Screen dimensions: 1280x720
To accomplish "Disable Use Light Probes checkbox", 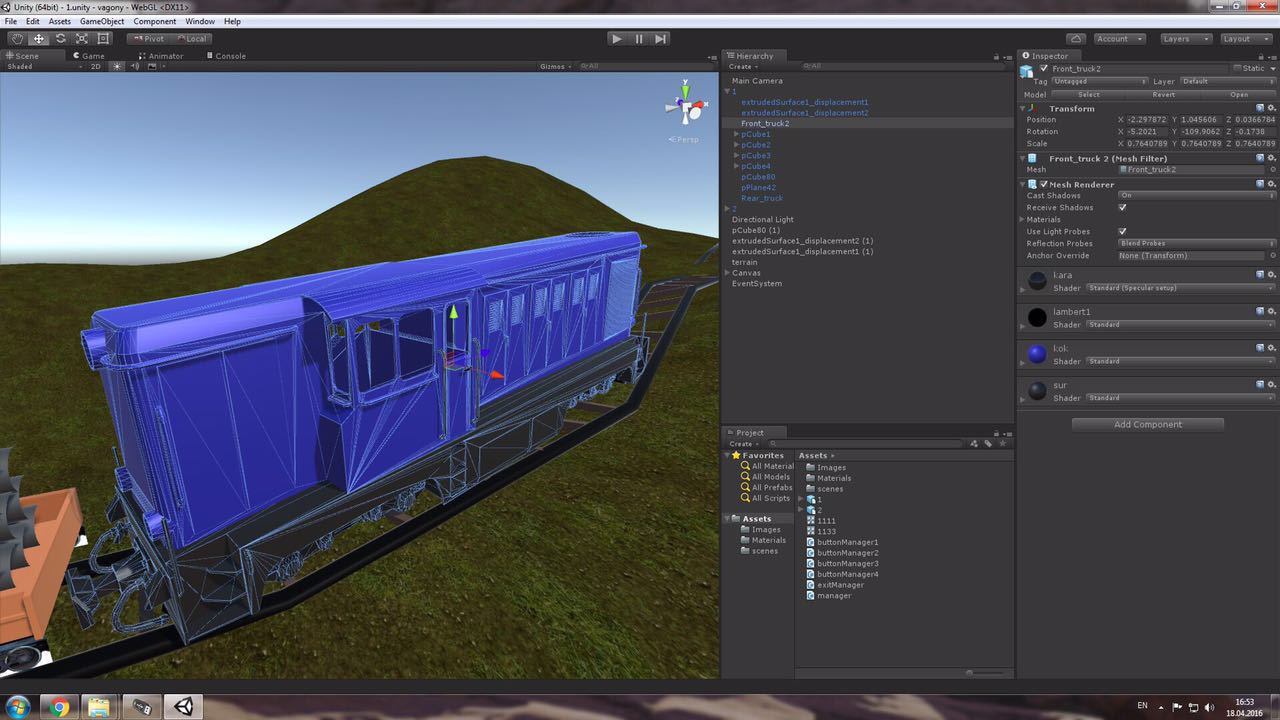I will 1122,232.
